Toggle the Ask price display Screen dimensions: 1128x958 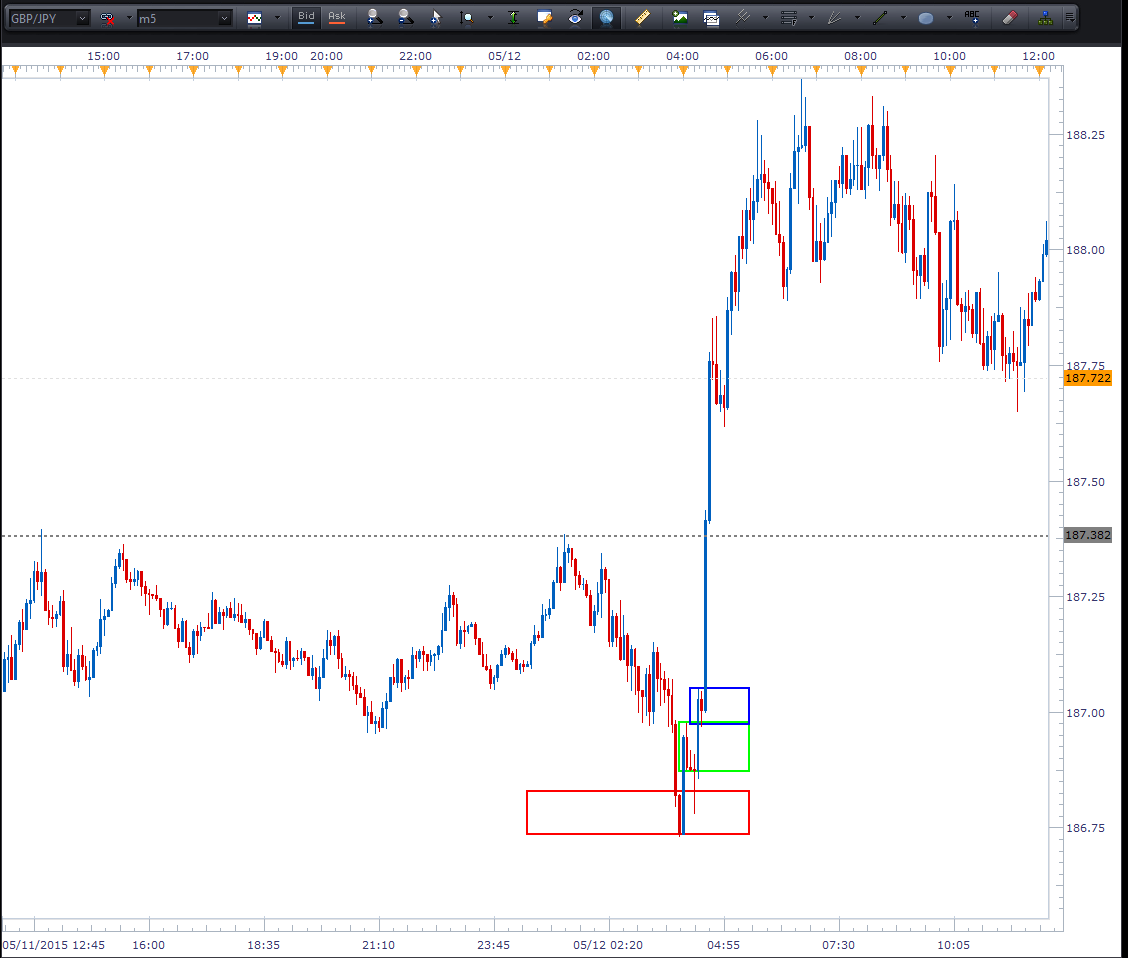[x=337, y=17]
